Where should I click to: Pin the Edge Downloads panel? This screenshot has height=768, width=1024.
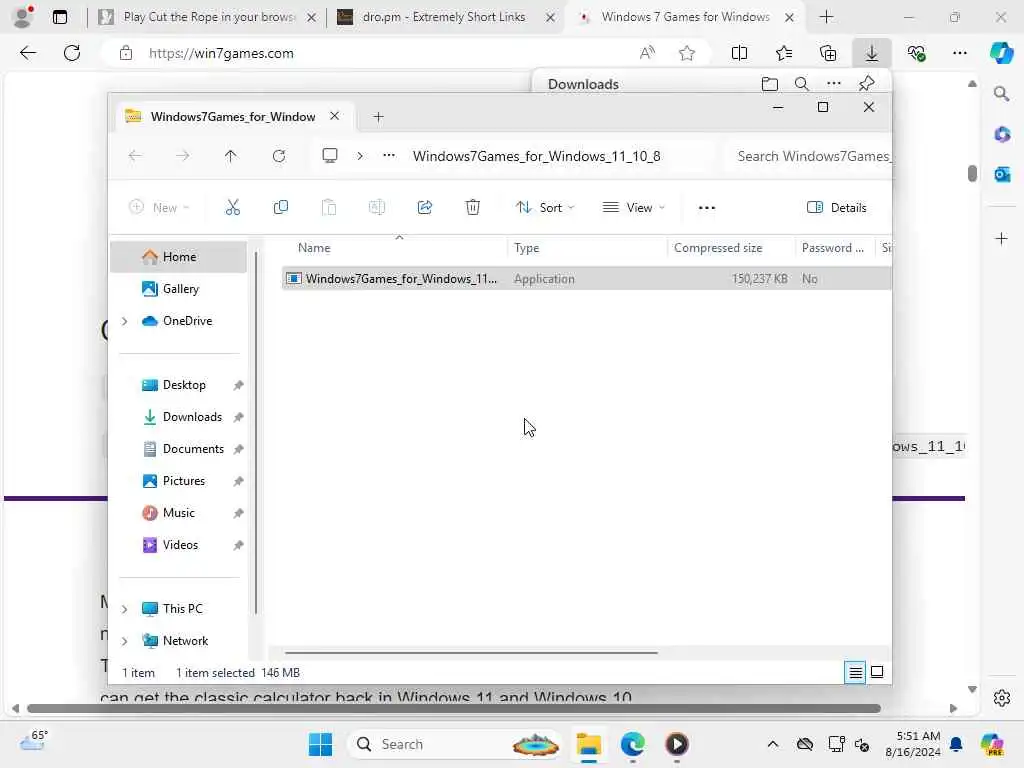click(866, 84)
